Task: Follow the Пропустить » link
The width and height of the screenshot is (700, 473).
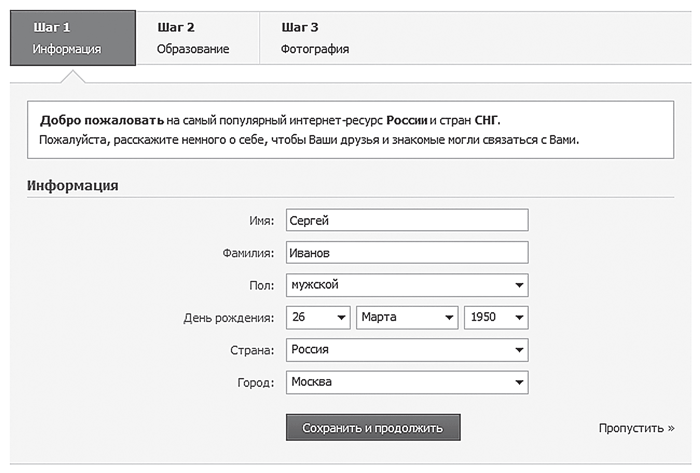Action: pyautogui.click(x=637, y=428)
